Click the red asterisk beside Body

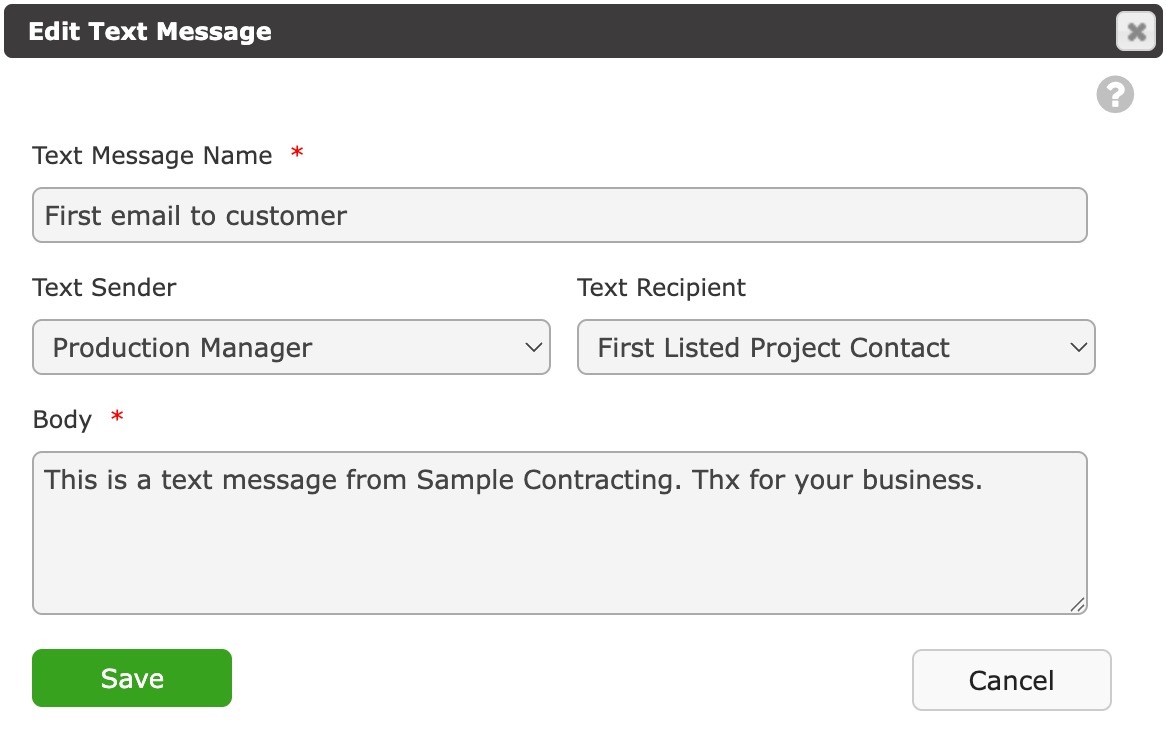(x=117, y=416)
